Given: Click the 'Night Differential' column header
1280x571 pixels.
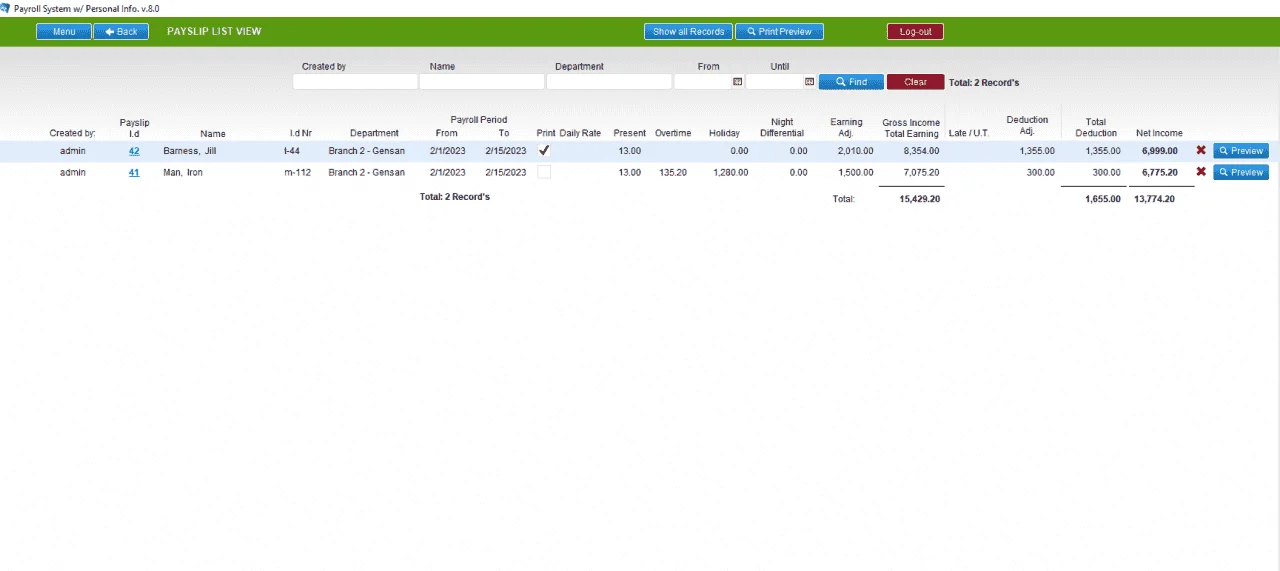Looking at the screenshot, I should point(782,128).
